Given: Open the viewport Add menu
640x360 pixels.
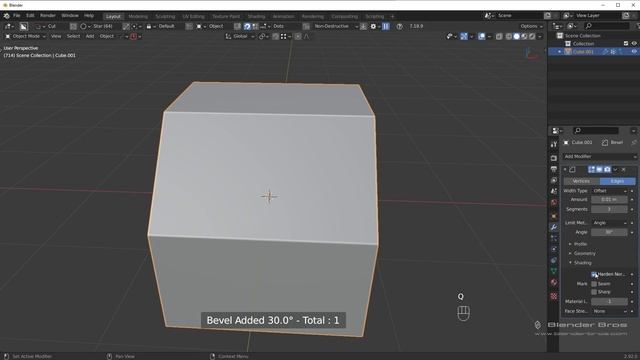Looking at the screenshot, I should click(x=90, y=36).
